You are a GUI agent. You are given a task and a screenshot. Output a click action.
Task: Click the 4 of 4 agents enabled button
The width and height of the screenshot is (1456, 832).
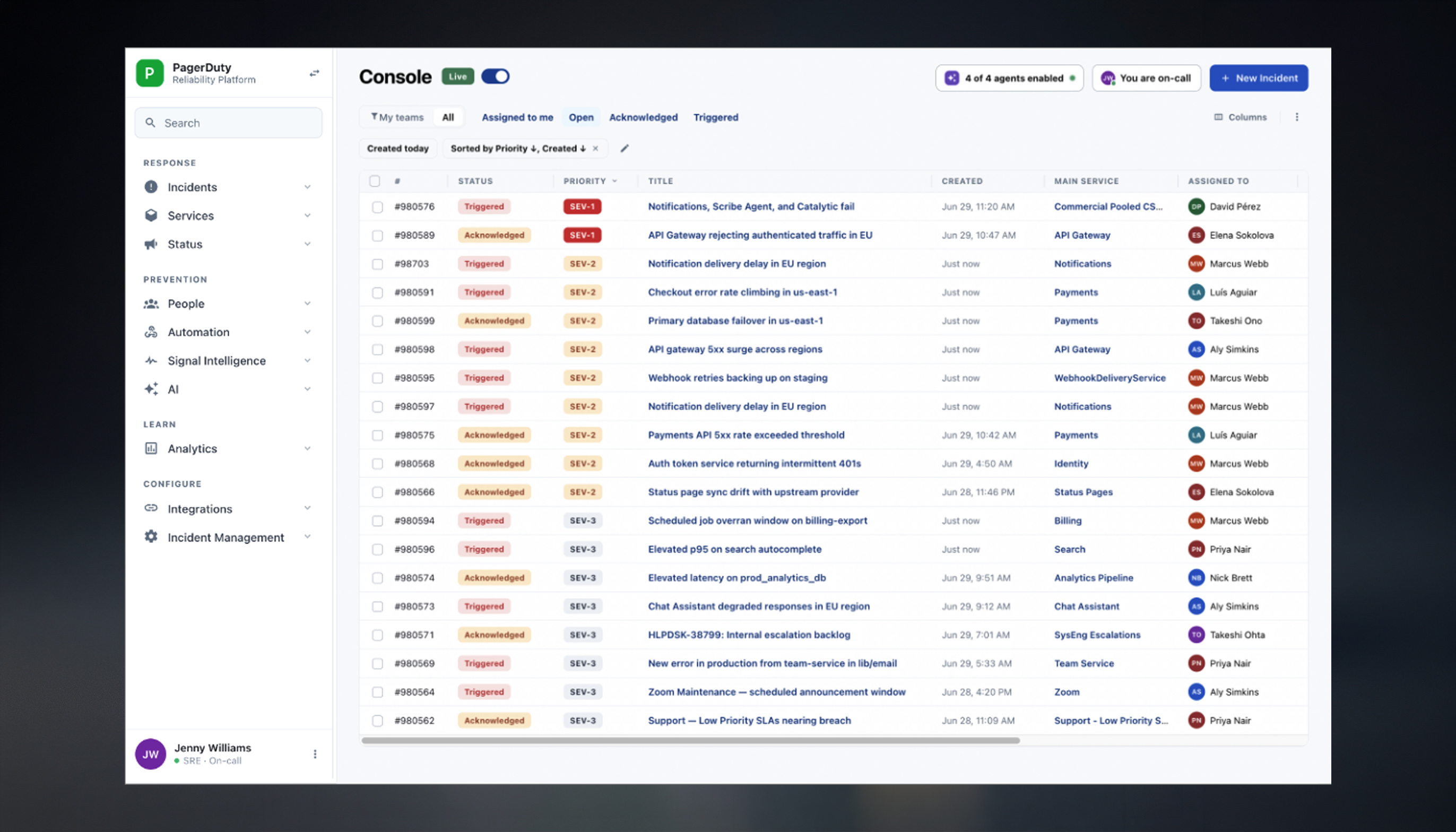pyautogui.click(x=1009, y=77)
